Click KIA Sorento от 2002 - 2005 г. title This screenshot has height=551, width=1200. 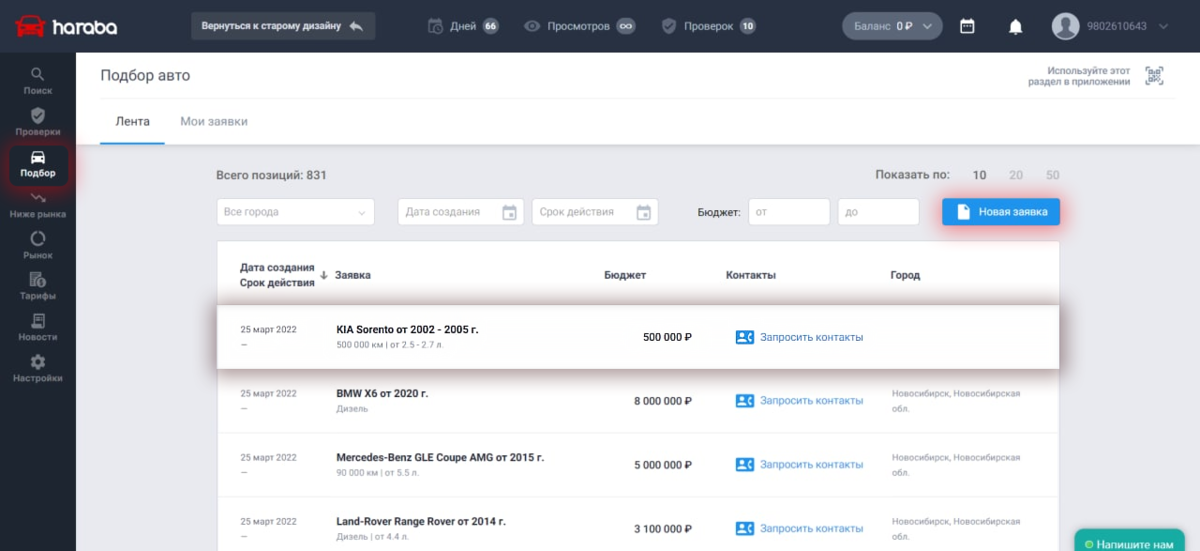(407, 329)
